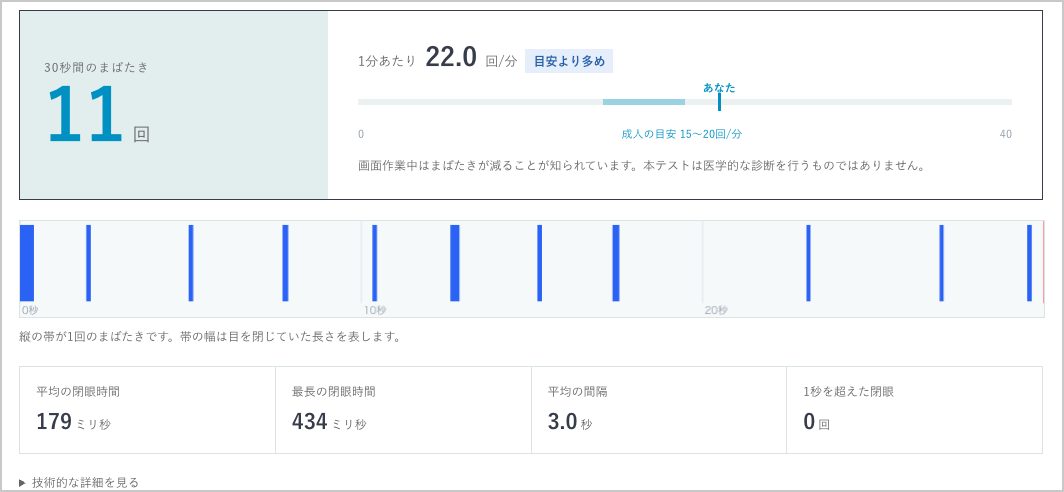The image size is (1064, 492).
Task: Click the large 11 blink count
Action: coord(84,115)
